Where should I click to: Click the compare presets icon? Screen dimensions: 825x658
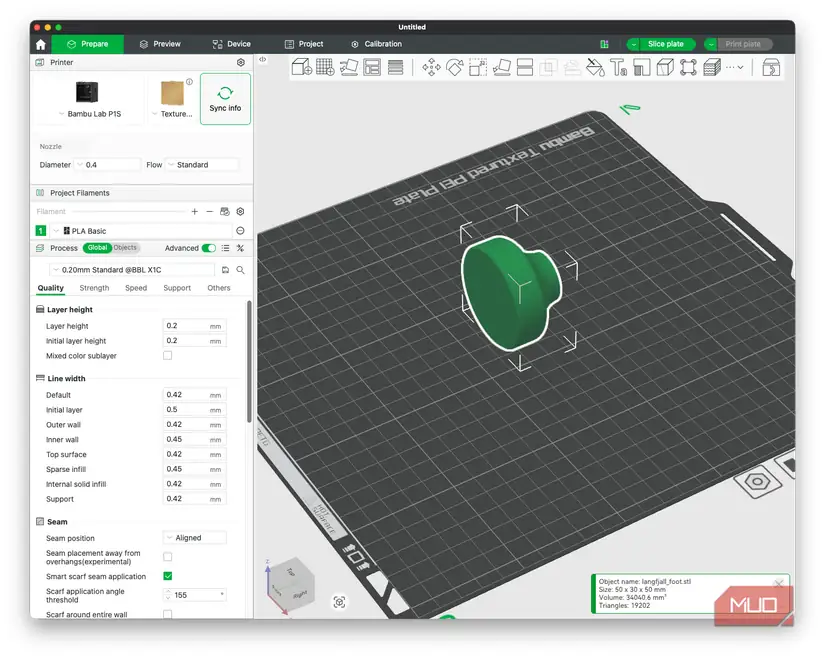[240, 248]
